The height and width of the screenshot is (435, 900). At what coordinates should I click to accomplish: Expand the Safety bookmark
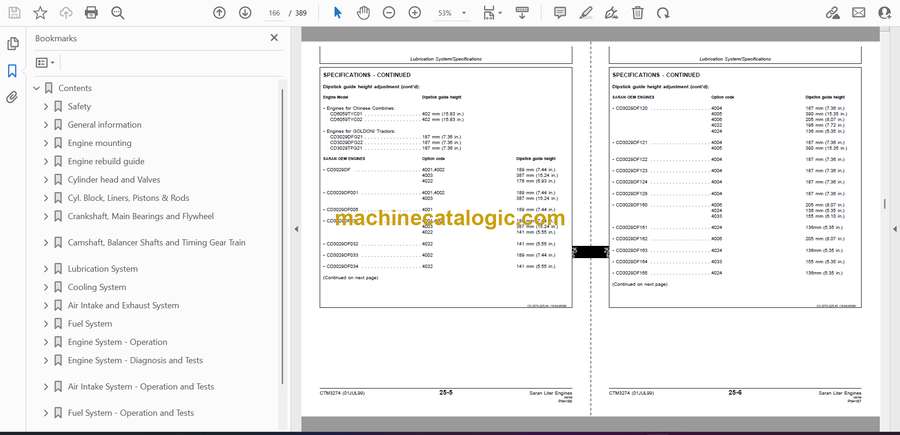point(46,107)
